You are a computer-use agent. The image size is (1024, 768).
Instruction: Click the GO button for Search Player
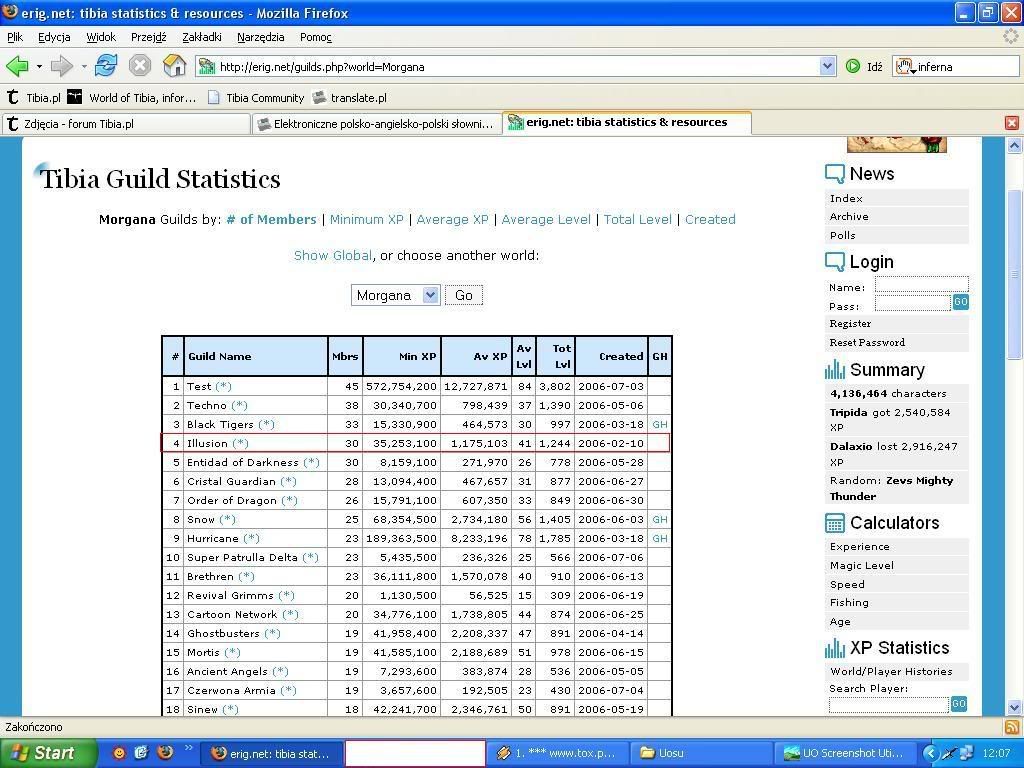(958, 703)
